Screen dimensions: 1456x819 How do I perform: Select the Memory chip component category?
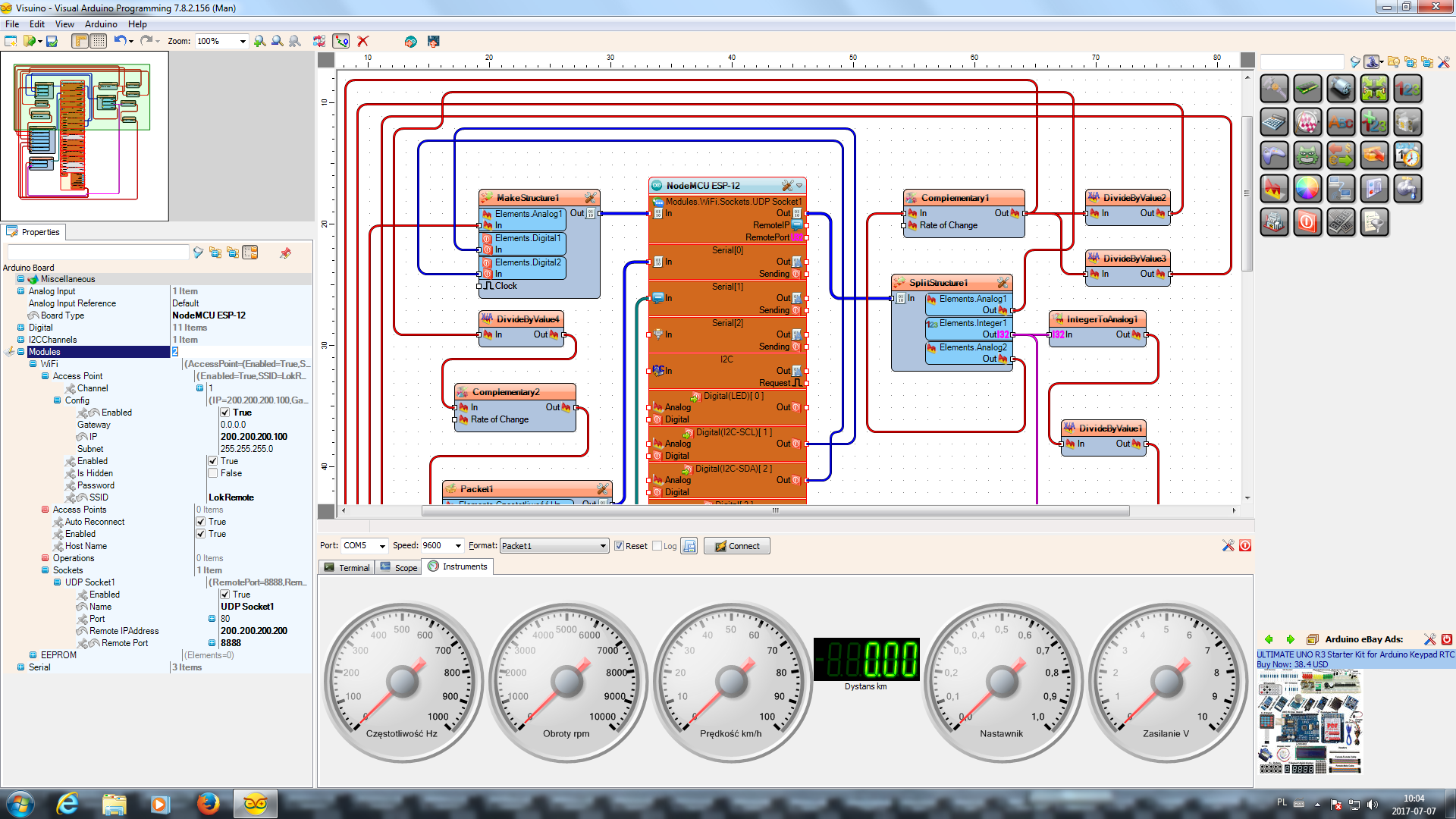pyautogui.click(x=1307, y=89)
